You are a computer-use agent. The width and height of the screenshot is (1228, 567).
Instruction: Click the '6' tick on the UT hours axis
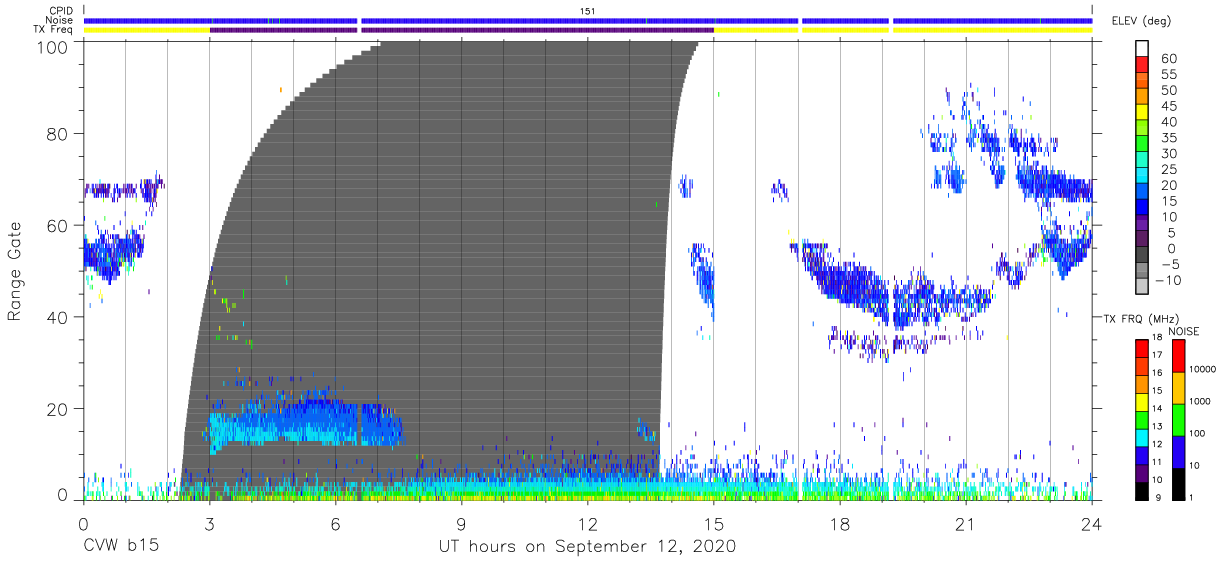pos(335,524)
